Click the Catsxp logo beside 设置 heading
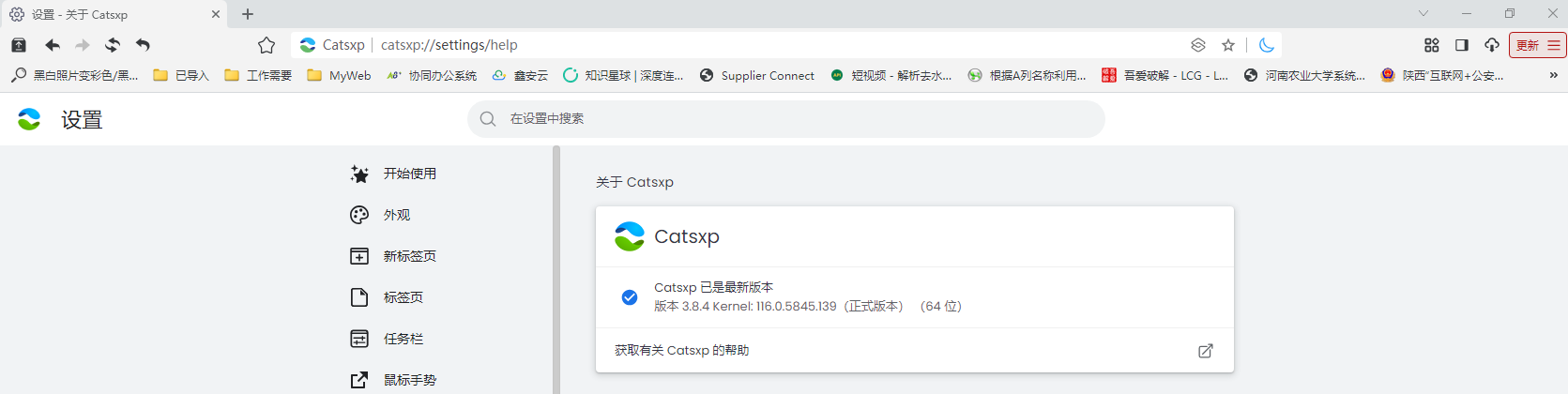Screen dimensions: 1568x394 (29, 119)
